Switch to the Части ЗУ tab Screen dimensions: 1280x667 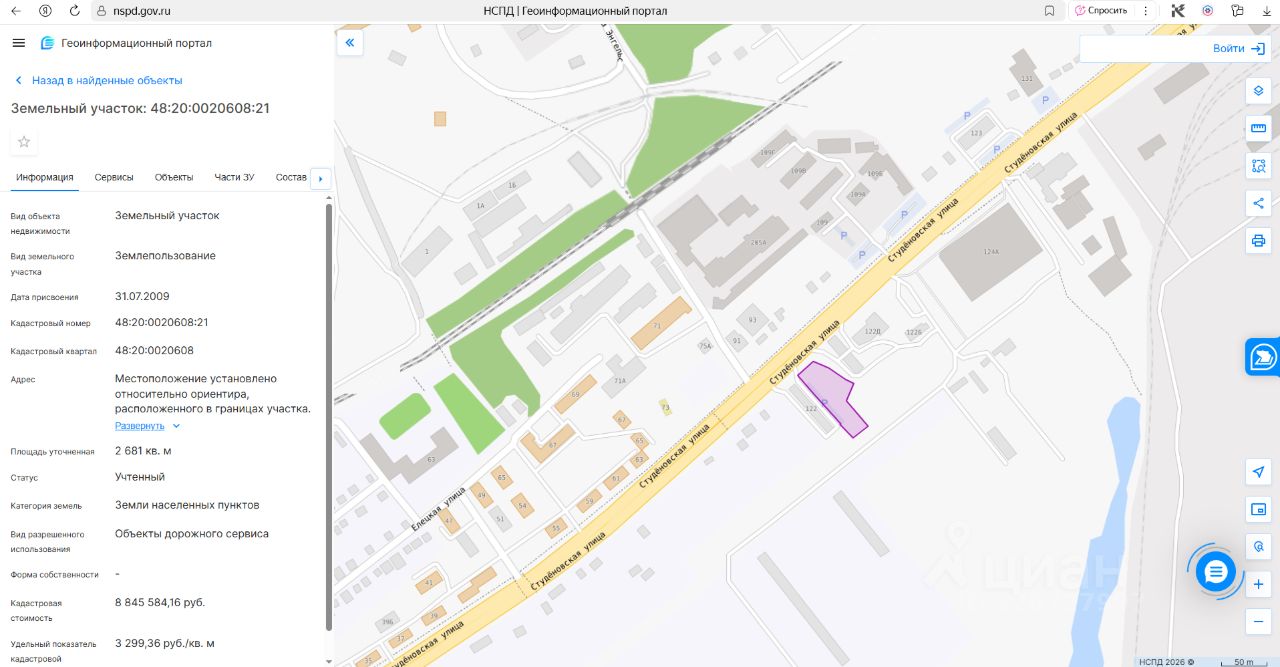[x=234, y=177]
